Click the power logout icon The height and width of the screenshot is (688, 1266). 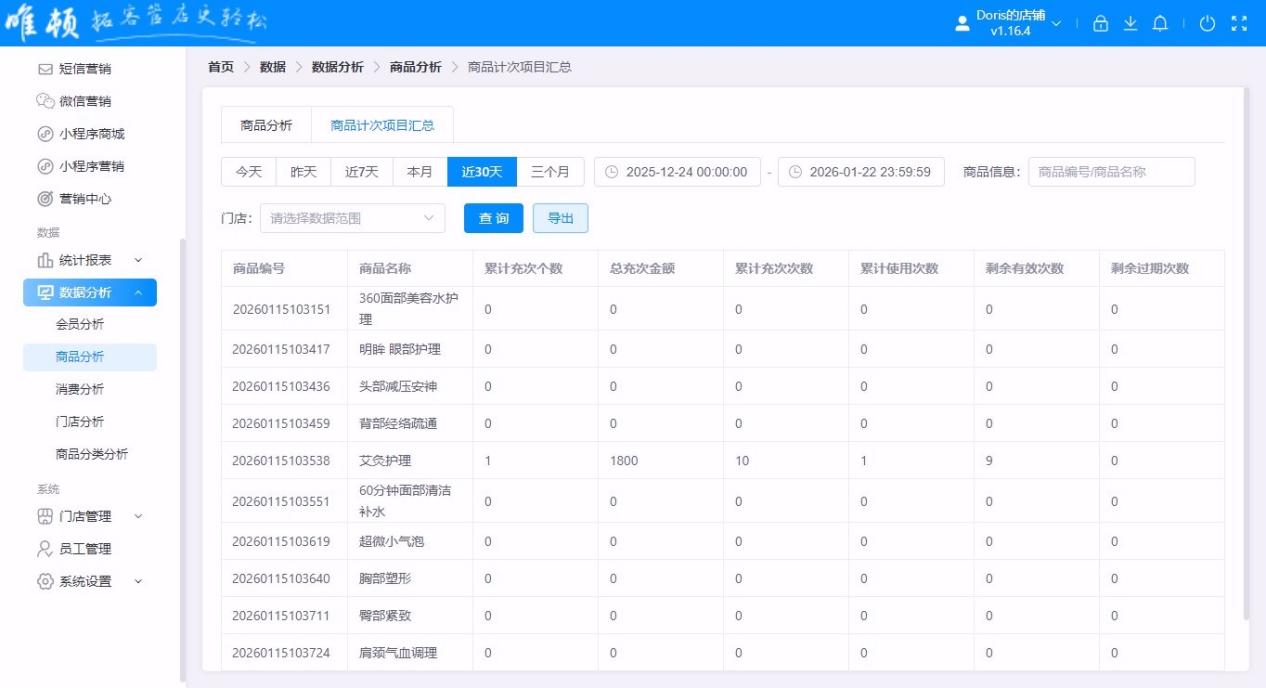[1207, 24]
